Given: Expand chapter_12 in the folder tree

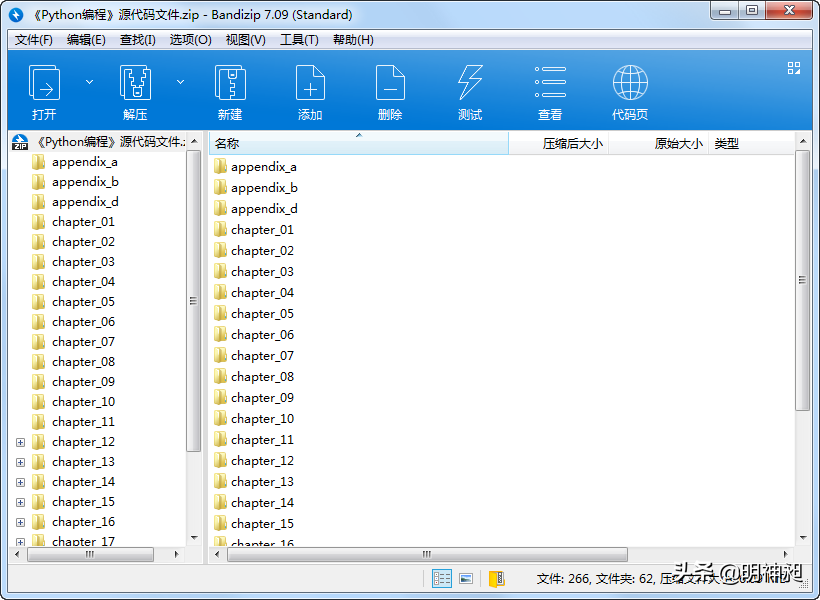Looking at the screenshot, I should coord(20,443).
